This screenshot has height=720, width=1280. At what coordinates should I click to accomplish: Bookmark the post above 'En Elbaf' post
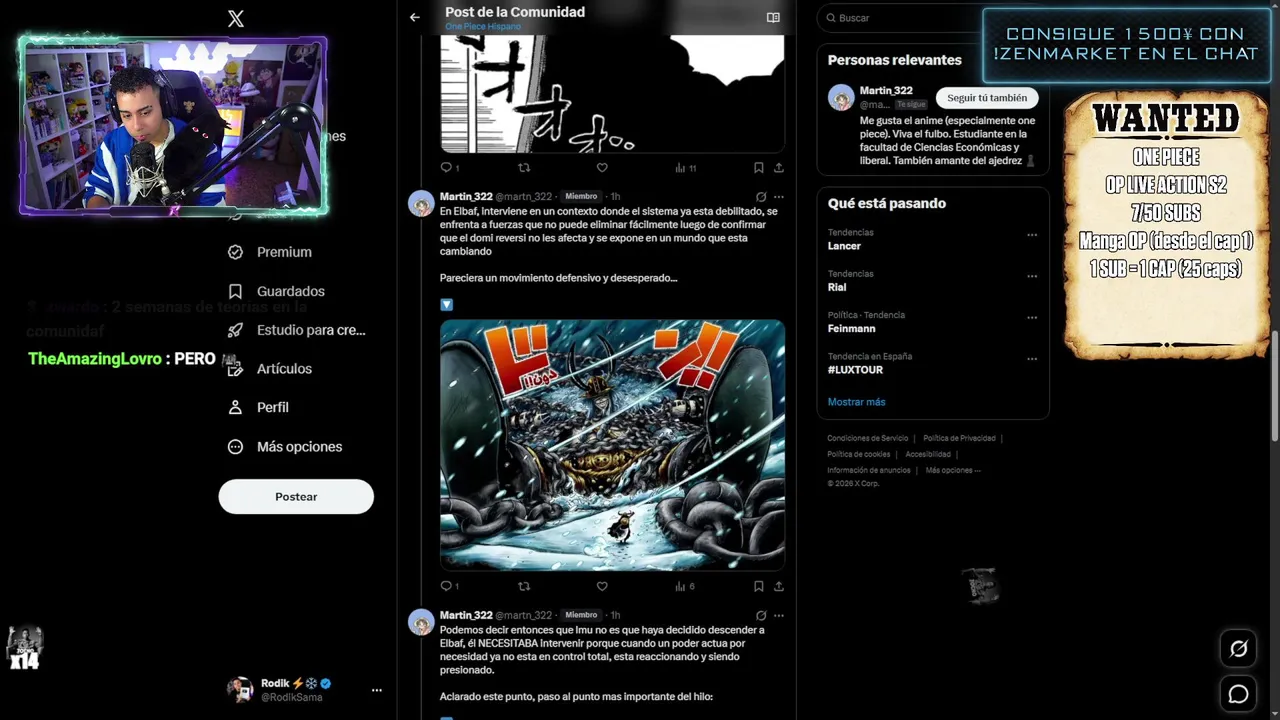[759, 167]
